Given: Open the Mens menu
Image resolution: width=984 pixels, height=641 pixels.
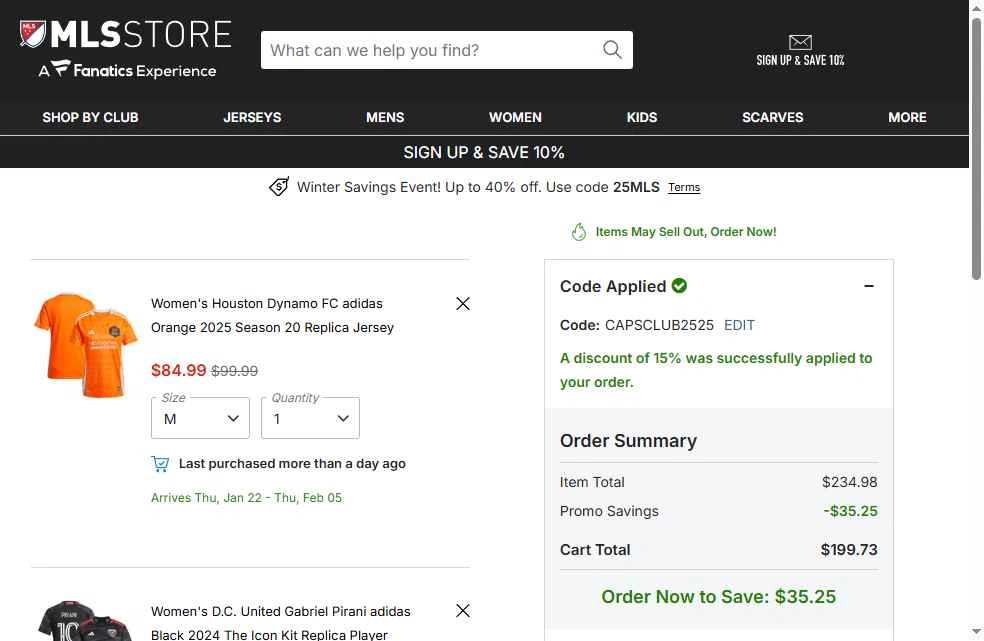Looking at the screenshot, I should pyautogui.click(x=385, y=117).
